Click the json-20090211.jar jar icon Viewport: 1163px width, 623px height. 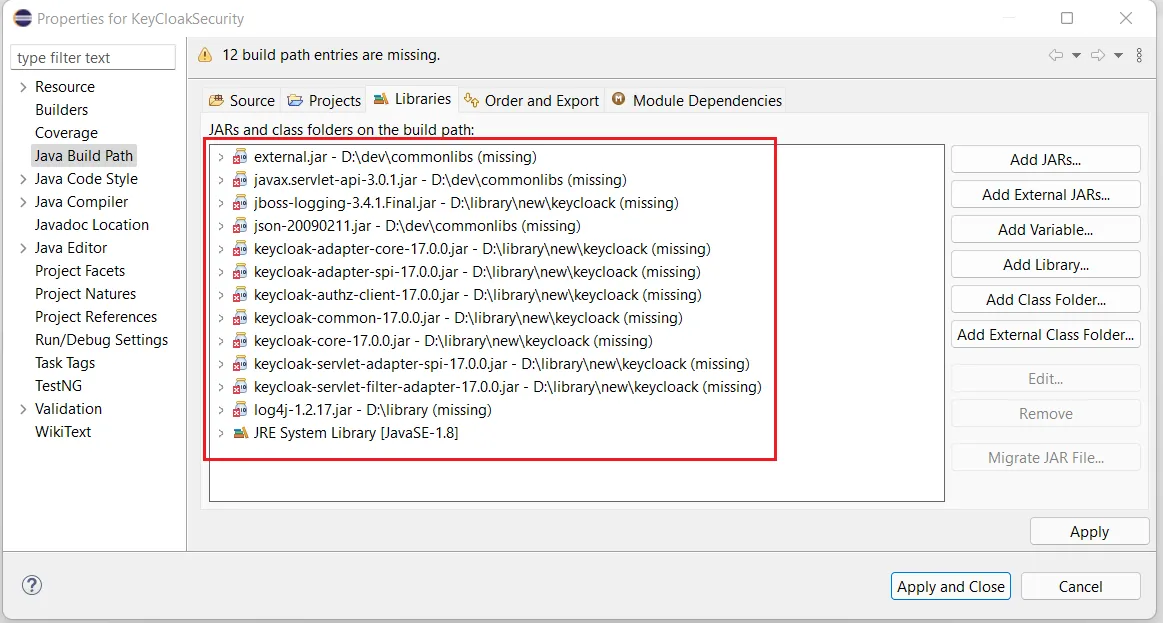coord(240,225)
